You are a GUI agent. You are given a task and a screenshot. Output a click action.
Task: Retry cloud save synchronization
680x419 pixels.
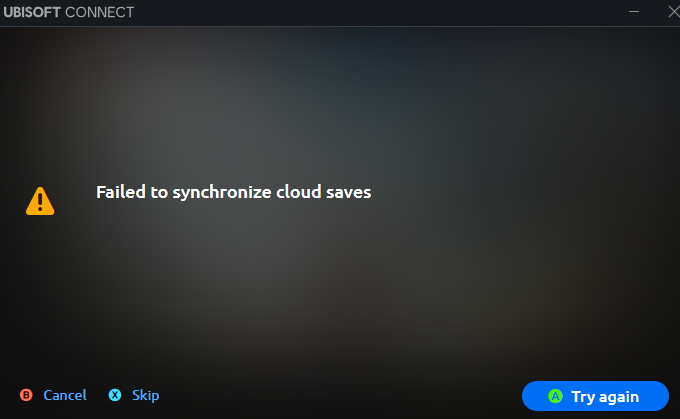point(595,396)
